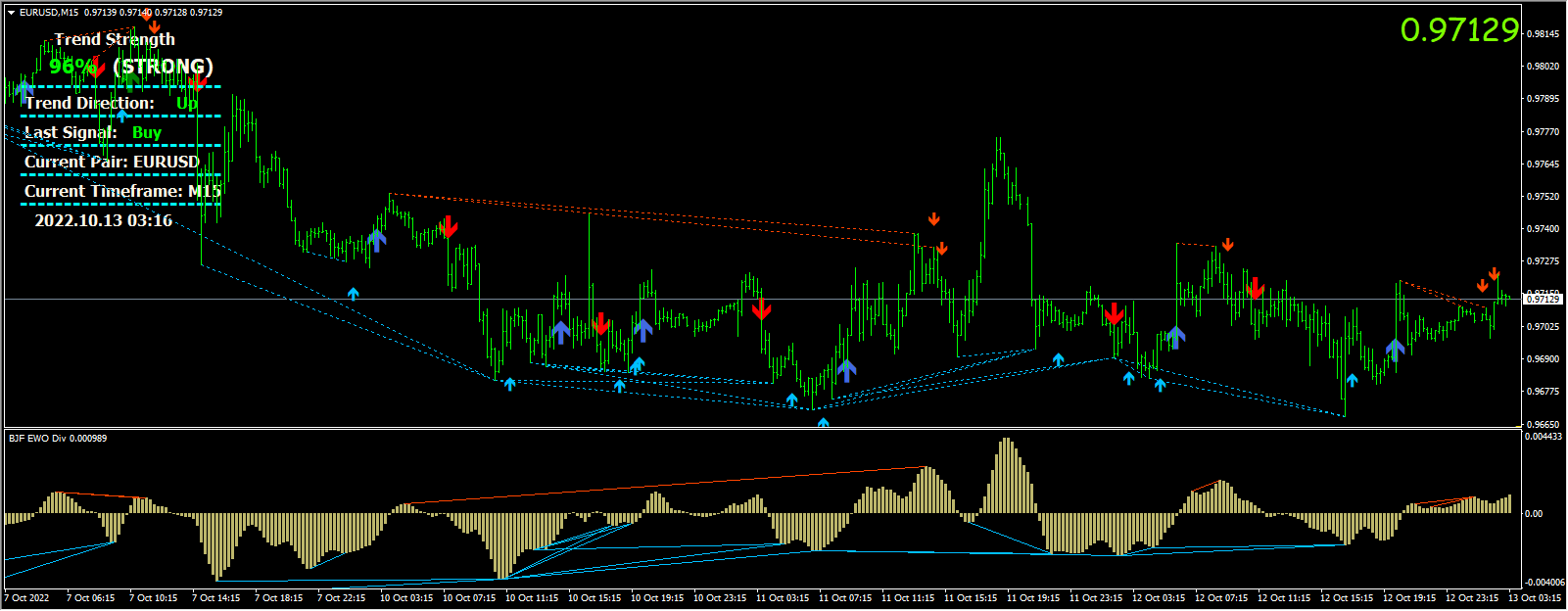The width and height of the screenshot is (1568, 611).
Task: Click the 0.97770 level on the price axis
Action: [1544, 131]
